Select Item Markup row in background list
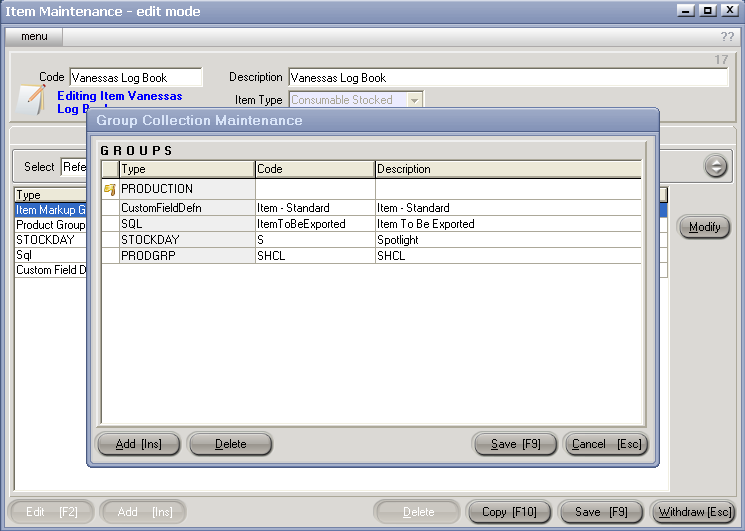The image size is (745, 531). click(x=51, y=210)
